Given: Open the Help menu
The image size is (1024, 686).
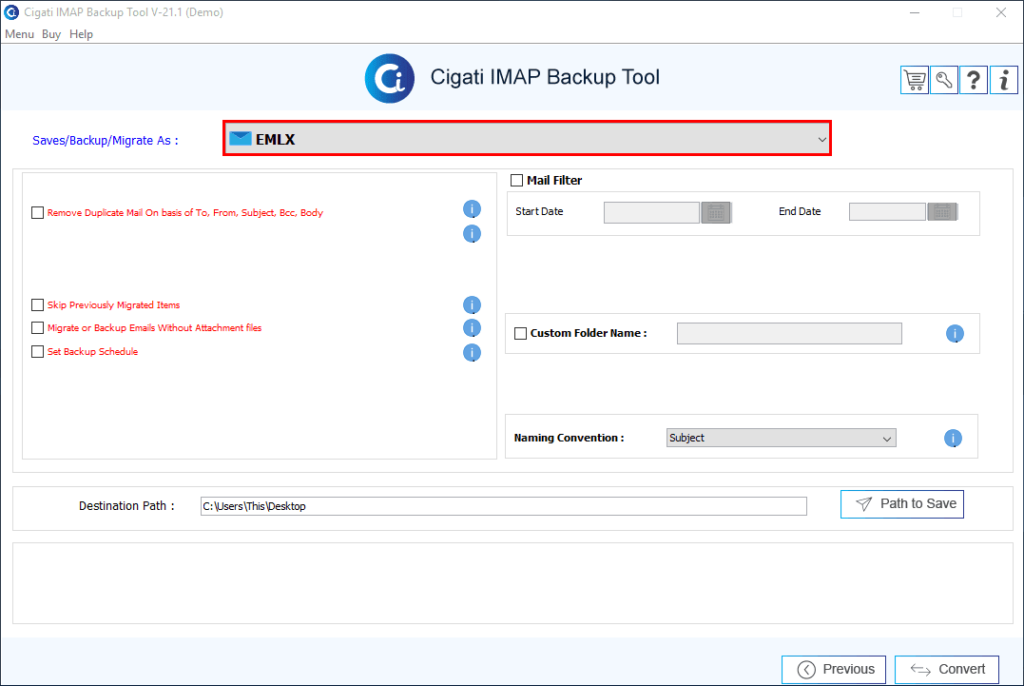Looking at the screenshot, I should [81, 34].
